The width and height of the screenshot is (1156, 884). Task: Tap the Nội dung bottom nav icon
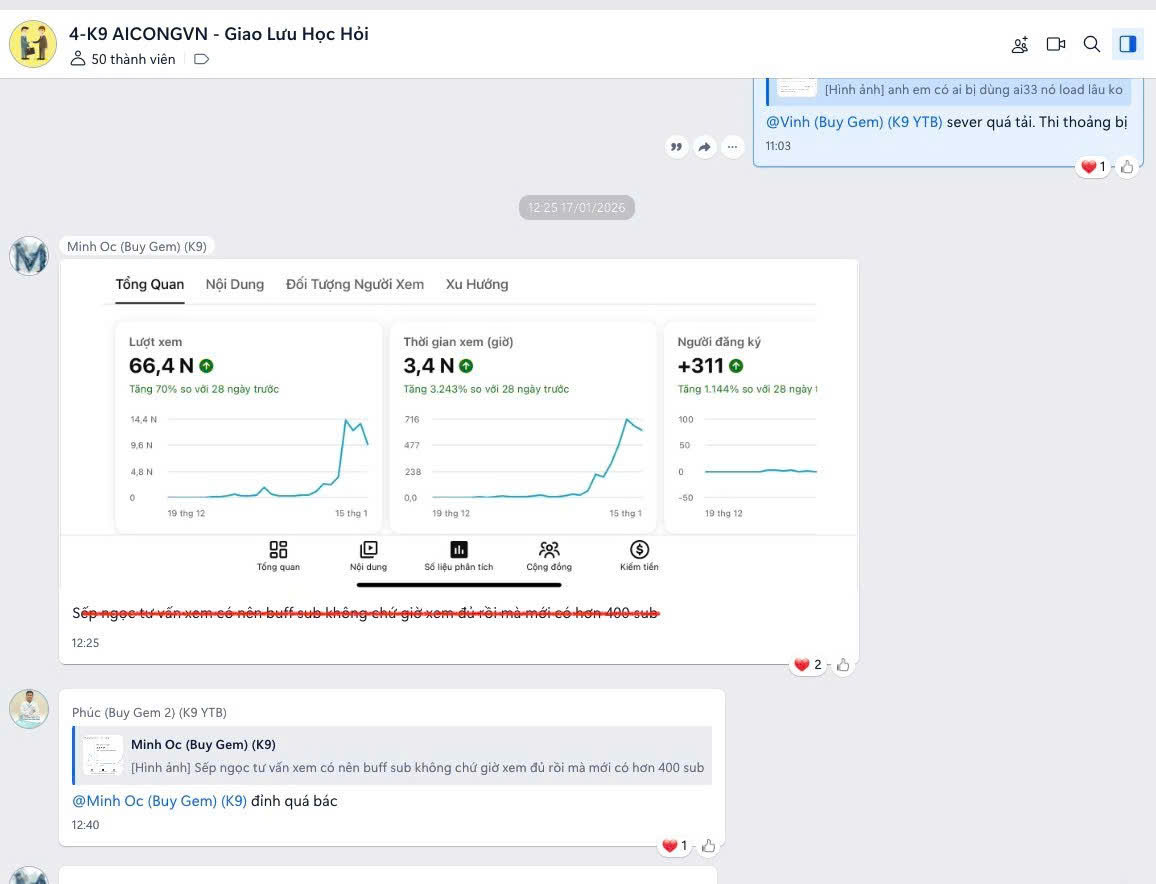click(368, 555)
